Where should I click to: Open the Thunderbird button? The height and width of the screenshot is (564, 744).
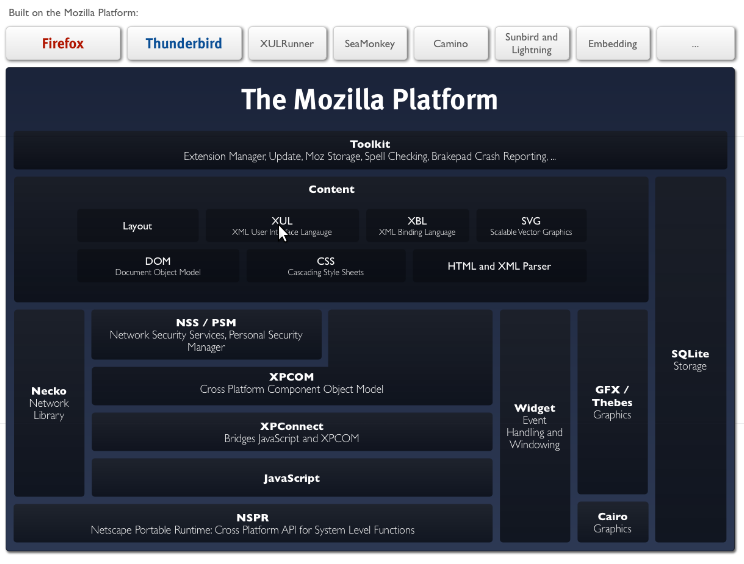pos(184,43)
